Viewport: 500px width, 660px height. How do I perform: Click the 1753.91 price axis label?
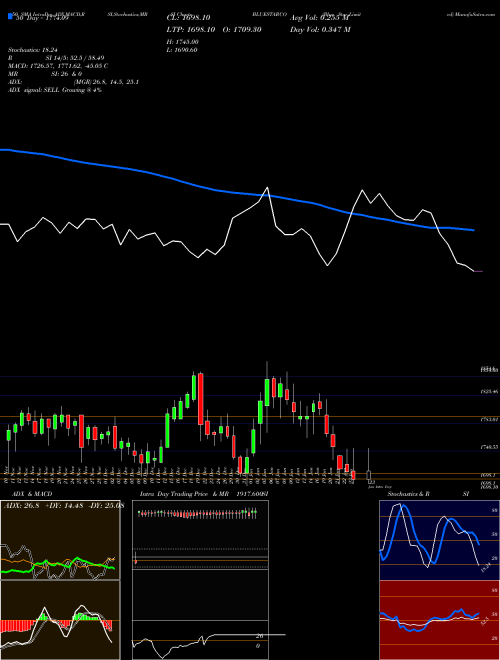[x=489, y=419]
